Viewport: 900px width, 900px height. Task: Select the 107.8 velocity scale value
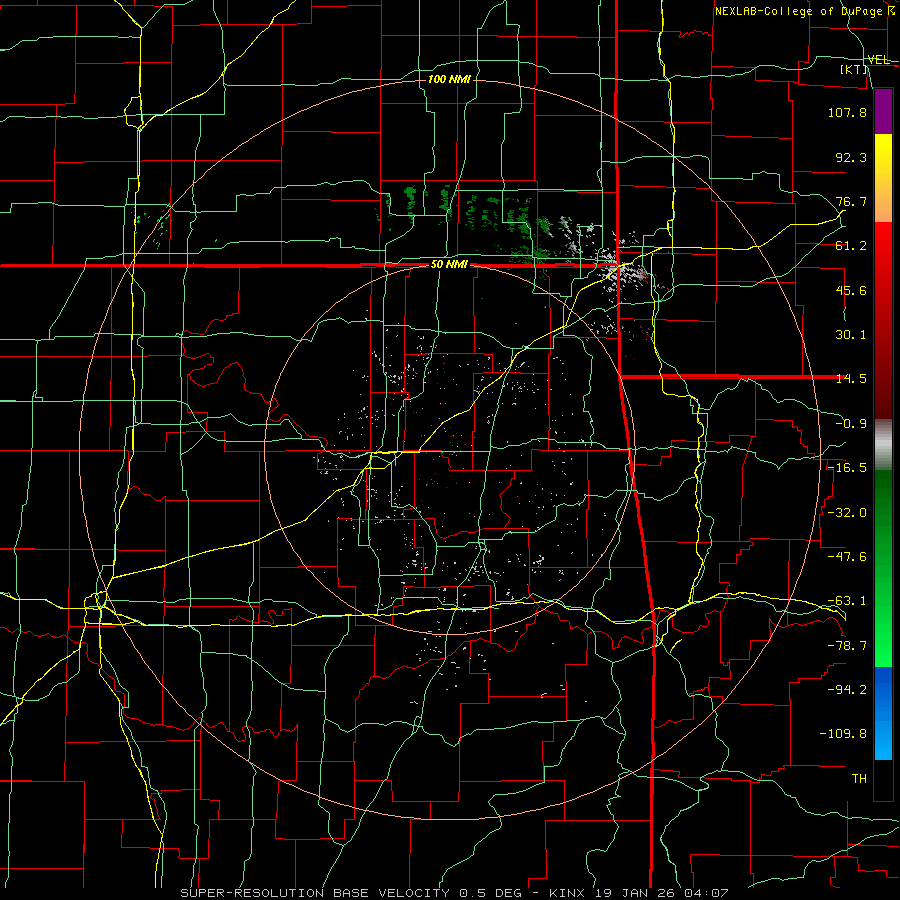847,112
